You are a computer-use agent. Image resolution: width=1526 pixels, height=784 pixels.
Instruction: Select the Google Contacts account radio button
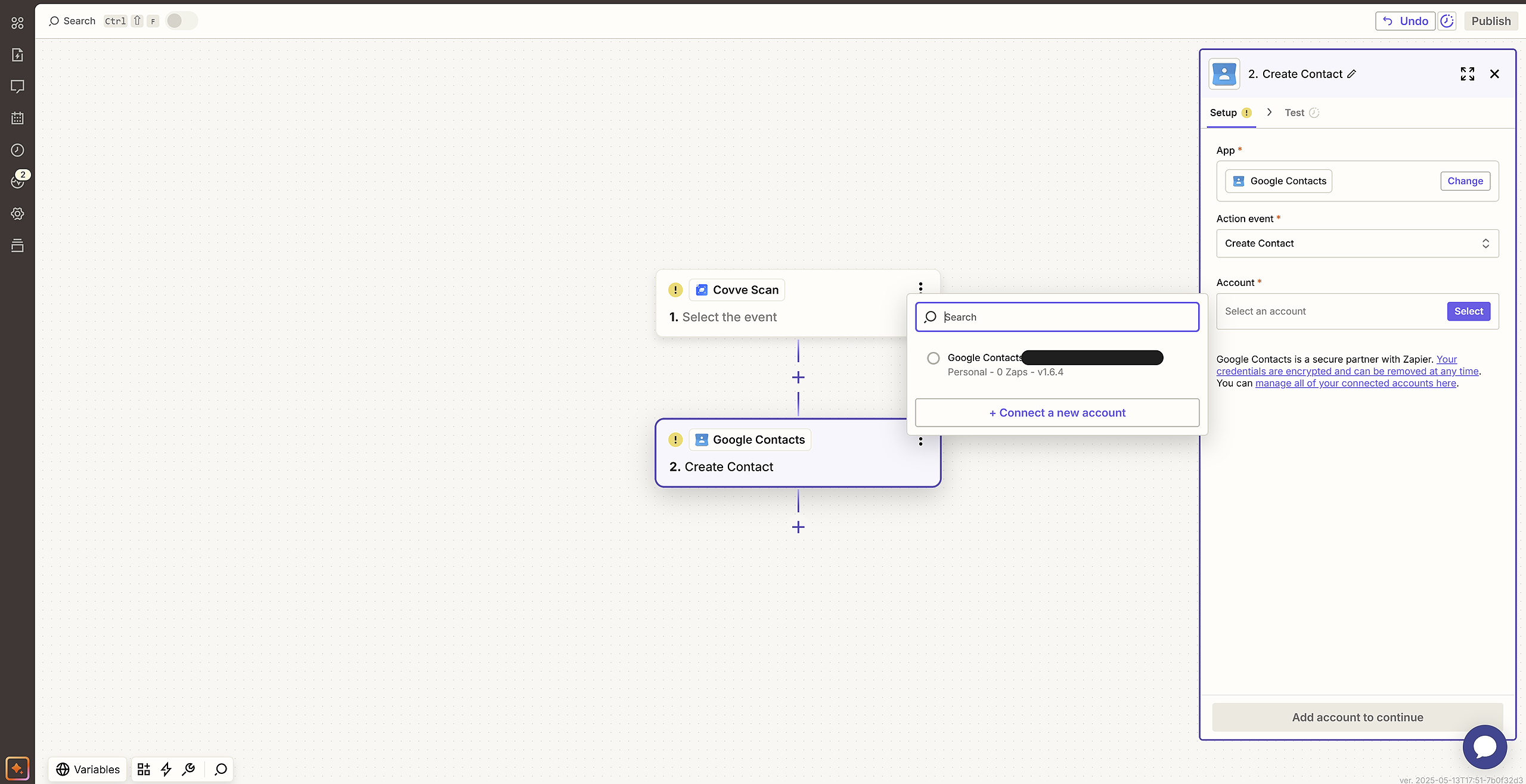pos(933,358)
